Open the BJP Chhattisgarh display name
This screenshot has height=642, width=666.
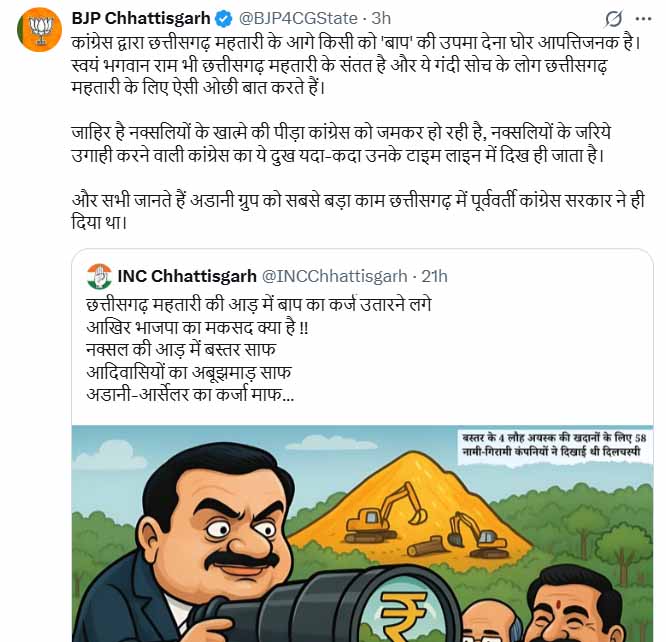point(141,18)
